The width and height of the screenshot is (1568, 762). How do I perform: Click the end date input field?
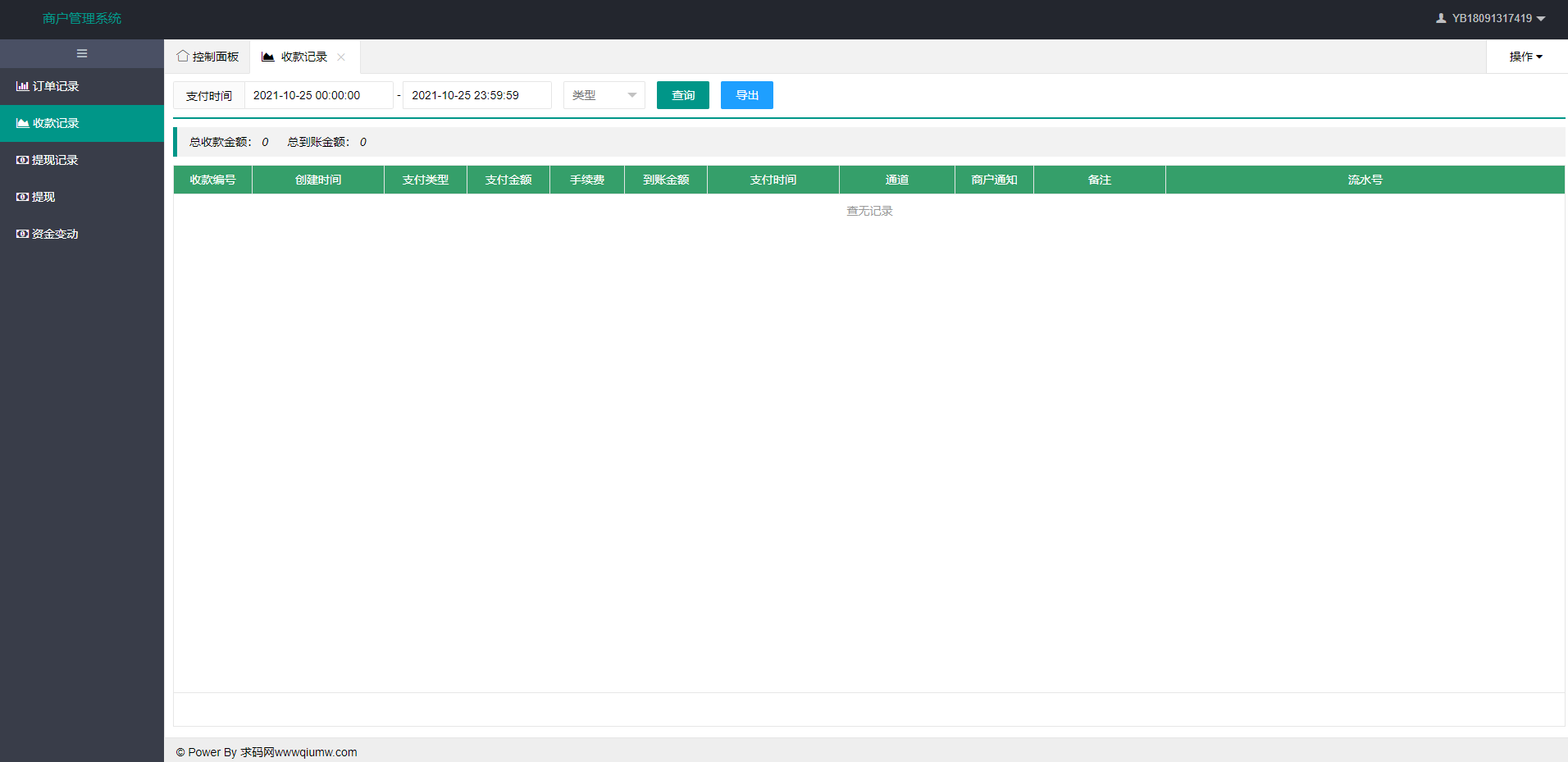coord(476,95)
